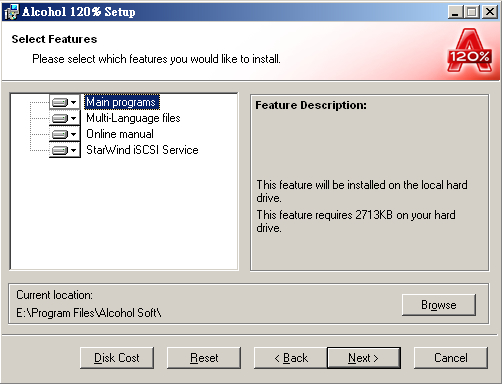The height and width of the screenshot is (384, 502).
Task: Click the Browse button
Action: pyautogui.click(x=439, y=305)
